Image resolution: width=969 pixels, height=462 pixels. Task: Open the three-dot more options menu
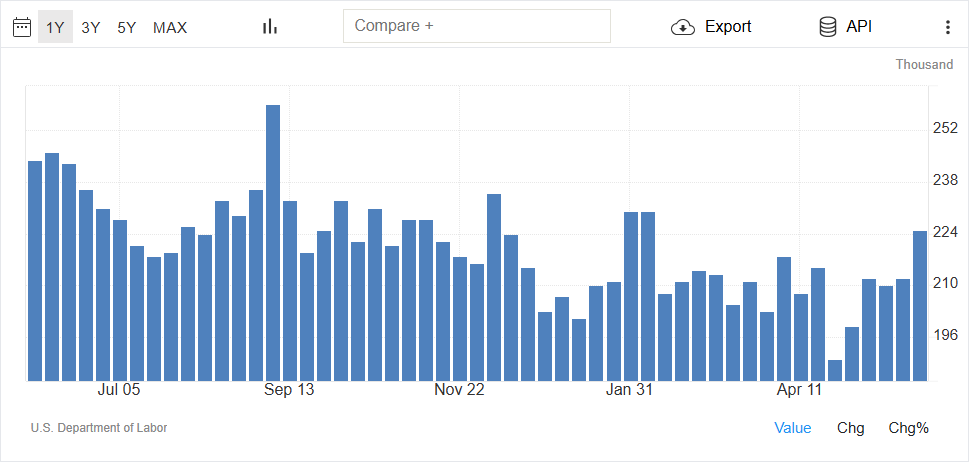[x=948, y=27]
